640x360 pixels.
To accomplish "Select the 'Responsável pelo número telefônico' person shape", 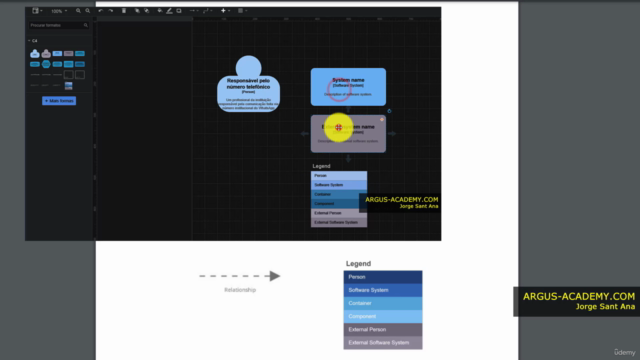I will pyautogui.click(x=248, y=84).
